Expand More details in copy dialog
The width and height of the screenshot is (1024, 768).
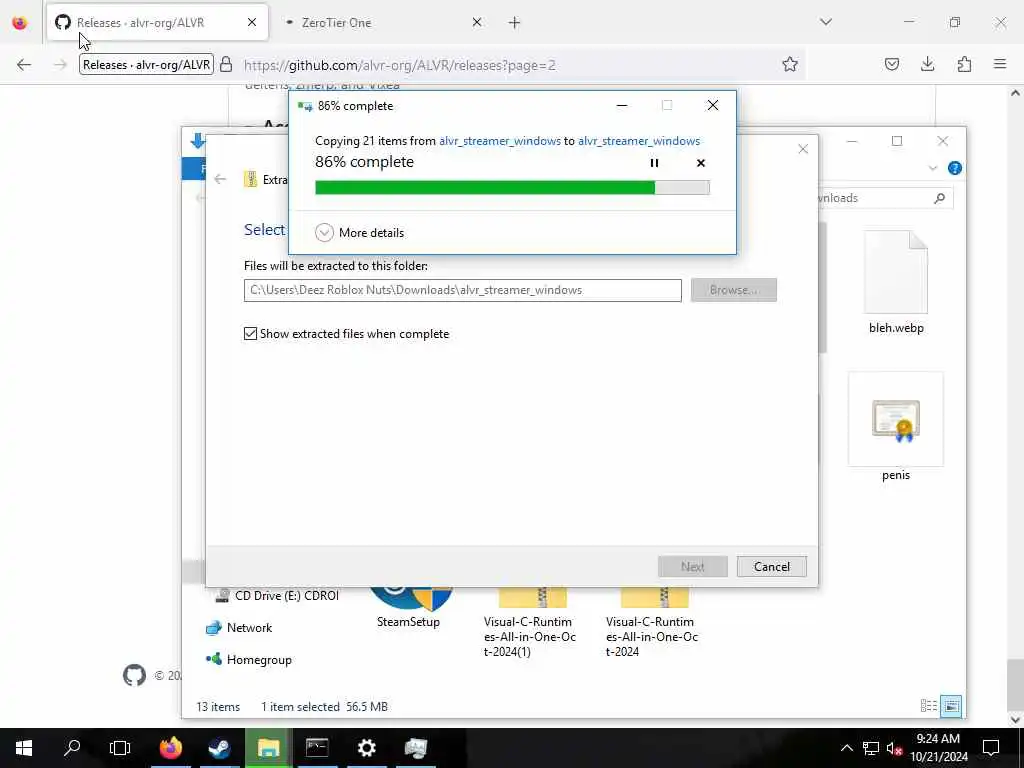(359, 232)
